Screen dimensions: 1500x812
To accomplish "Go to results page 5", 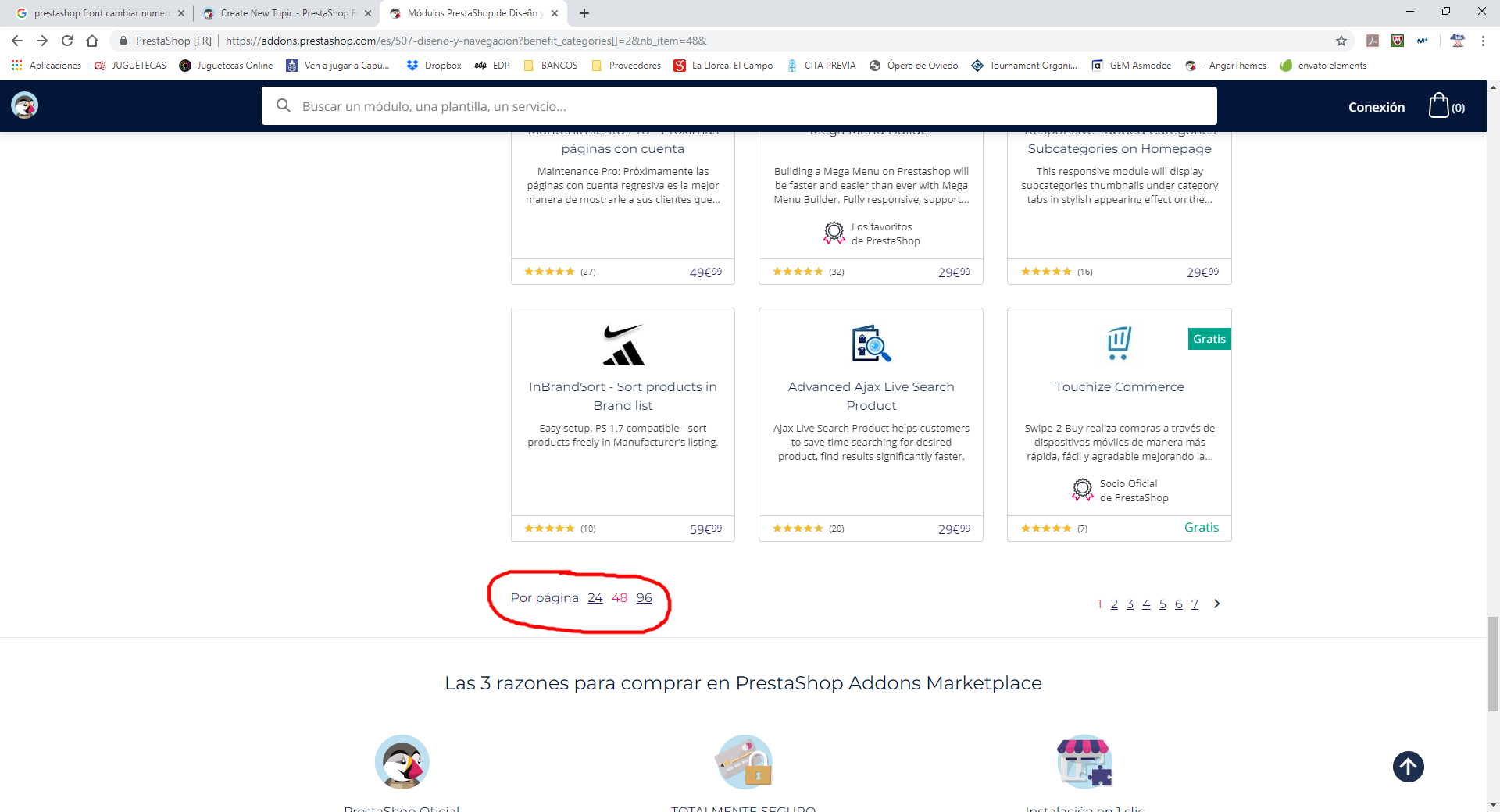I will [x=1162, y=604].
